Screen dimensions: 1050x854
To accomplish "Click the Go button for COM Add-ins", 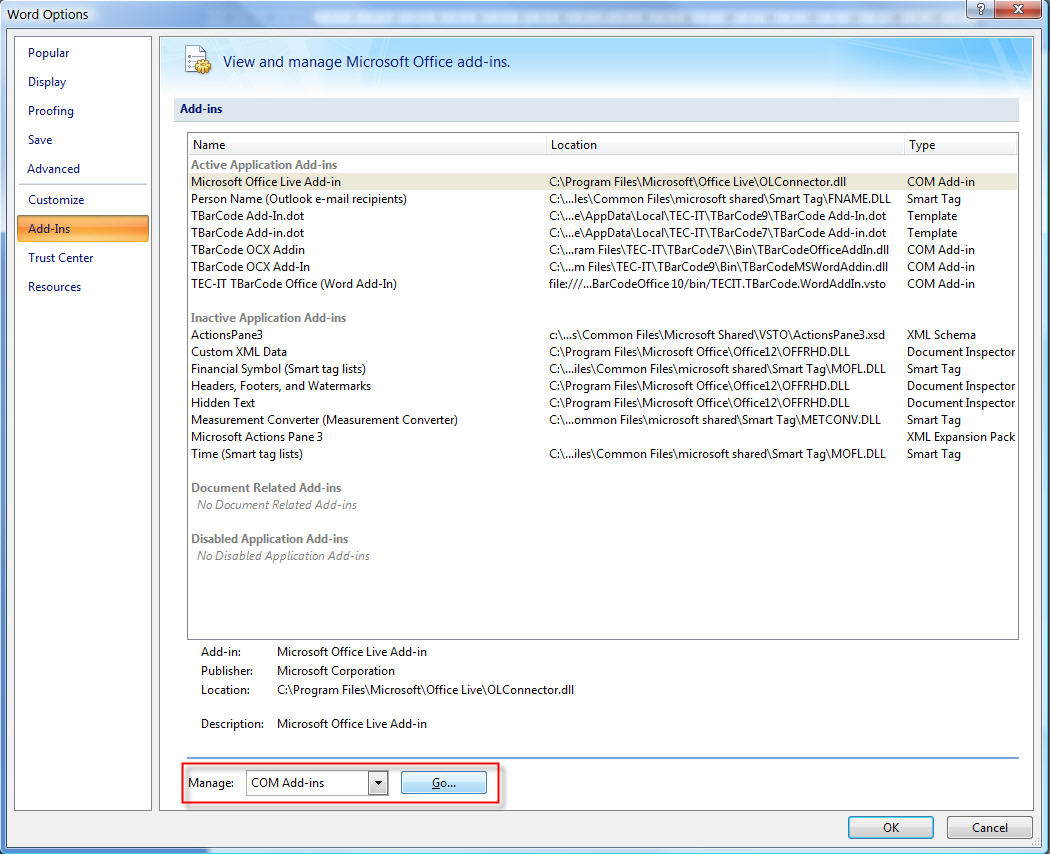I will coord(444,782).
